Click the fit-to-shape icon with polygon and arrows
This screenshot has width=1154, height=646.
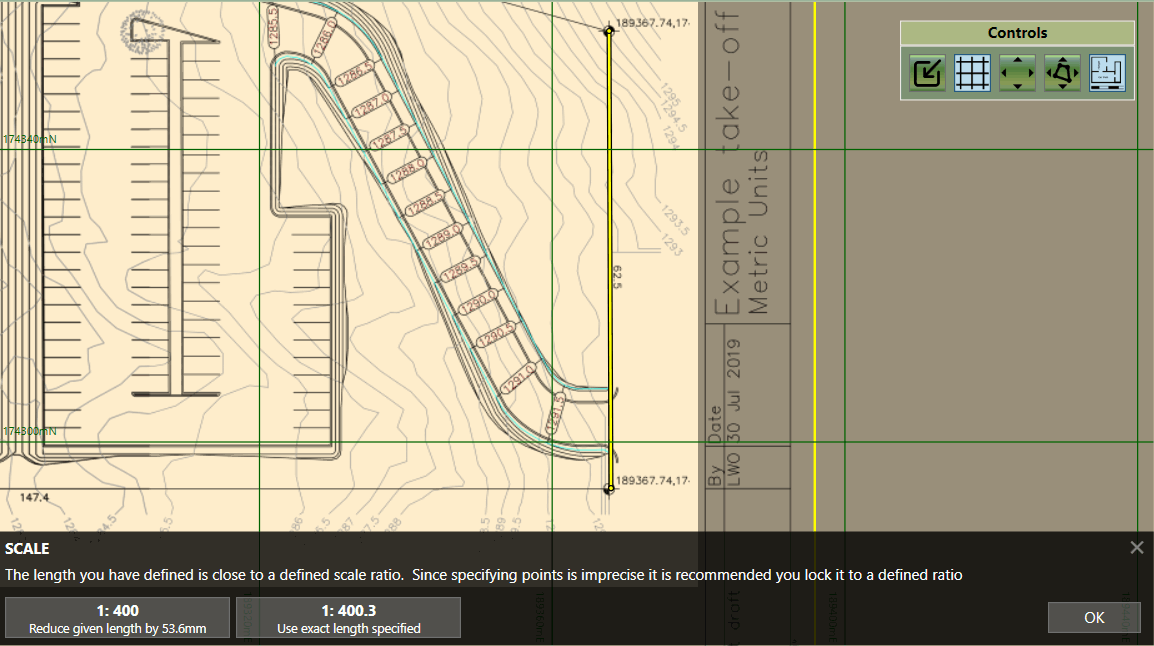pos(1062,73)
